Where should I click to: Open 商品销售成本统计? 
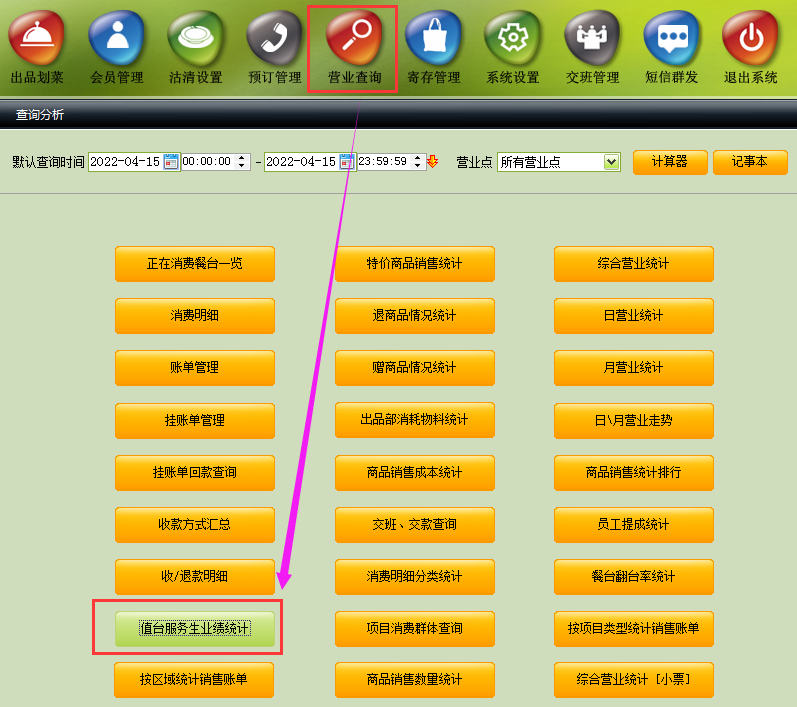point(415,473)
